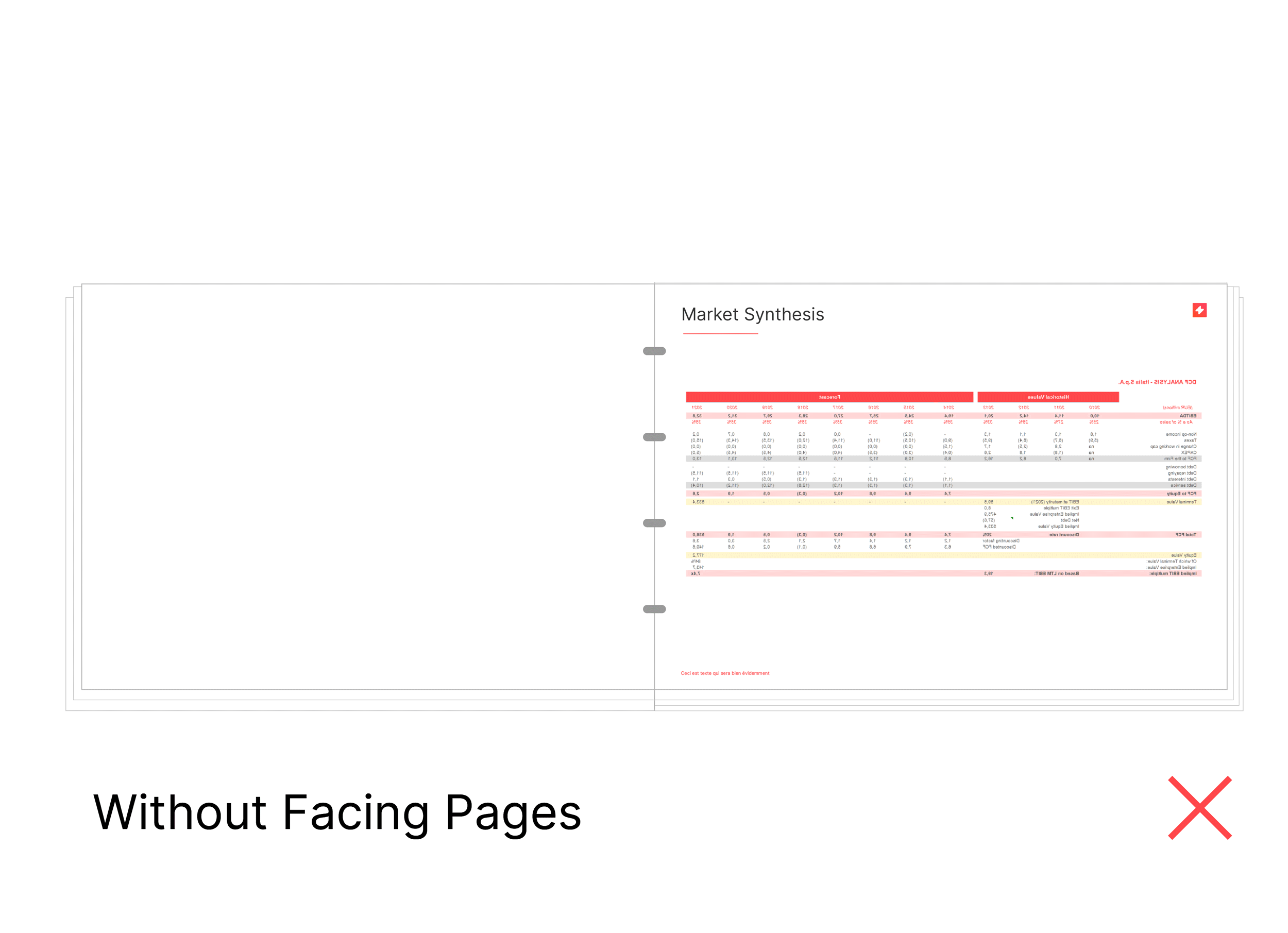This screenshot has width=1288, height=933.
Task: Select the "Market Synthesis" page heading
Action: pos(753,314)
